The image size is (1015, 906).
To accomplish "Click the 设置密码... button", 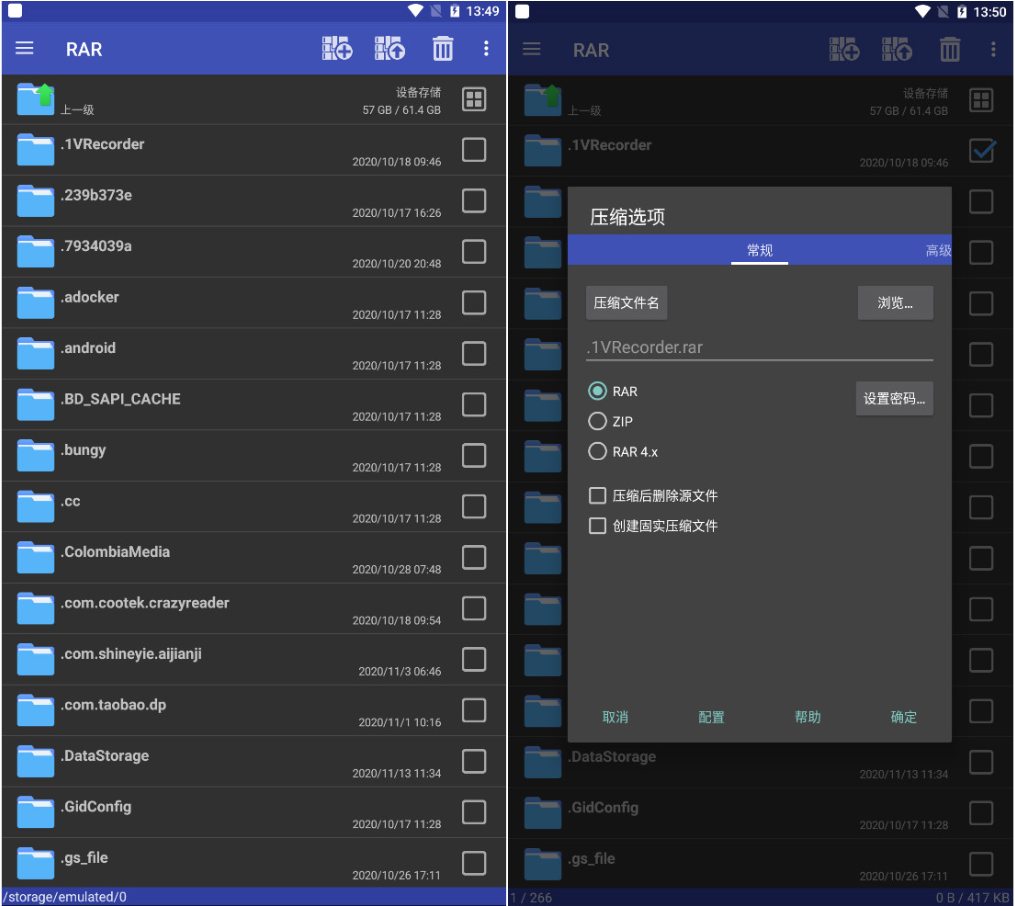I will pos(894,399).
